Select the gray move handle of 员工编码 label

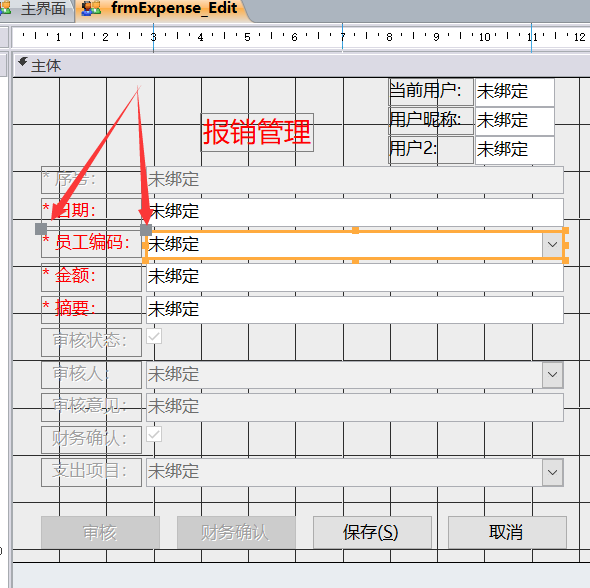(41, 229)
